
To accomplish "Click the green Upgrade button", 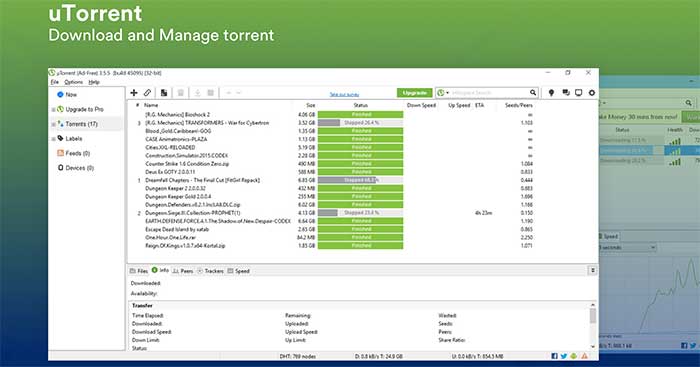I will 415,92.
